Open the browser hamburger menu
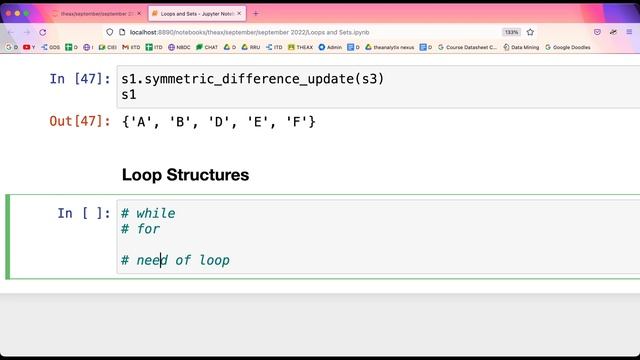Image resolution: width=640 pixels, height=360 pixels. 629,32
